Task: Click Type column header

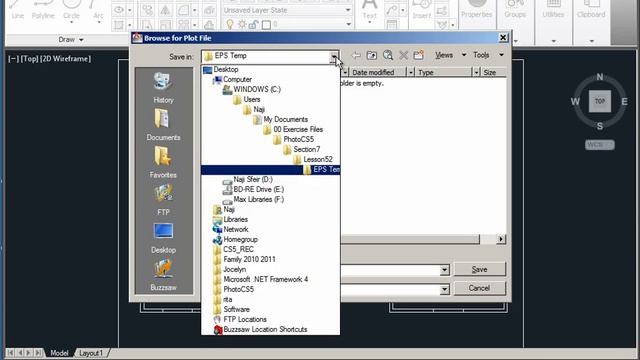Action: pyautogui.click(x=444, y=72)
